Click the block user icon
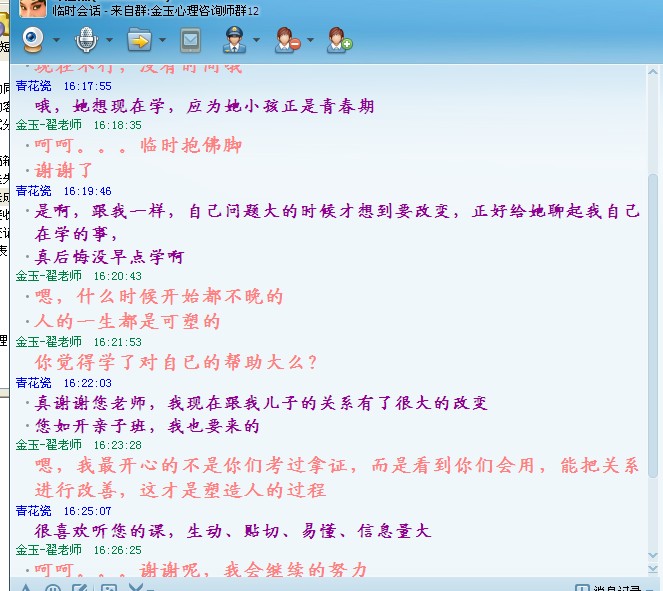The width and height of the screenshot is (663, 591). [x=287, y=41]
